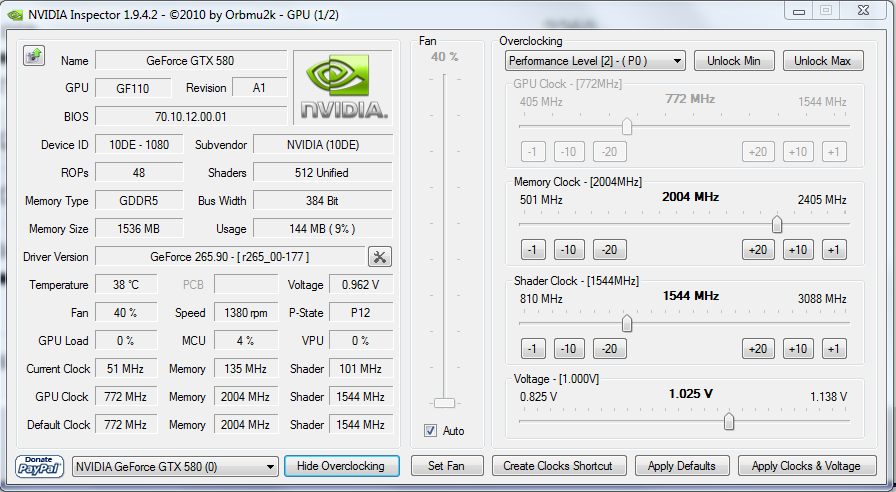Decrease Memory Clock by 20
The height and width of the screenshot is (492, 896).
(x=610, y=250)
